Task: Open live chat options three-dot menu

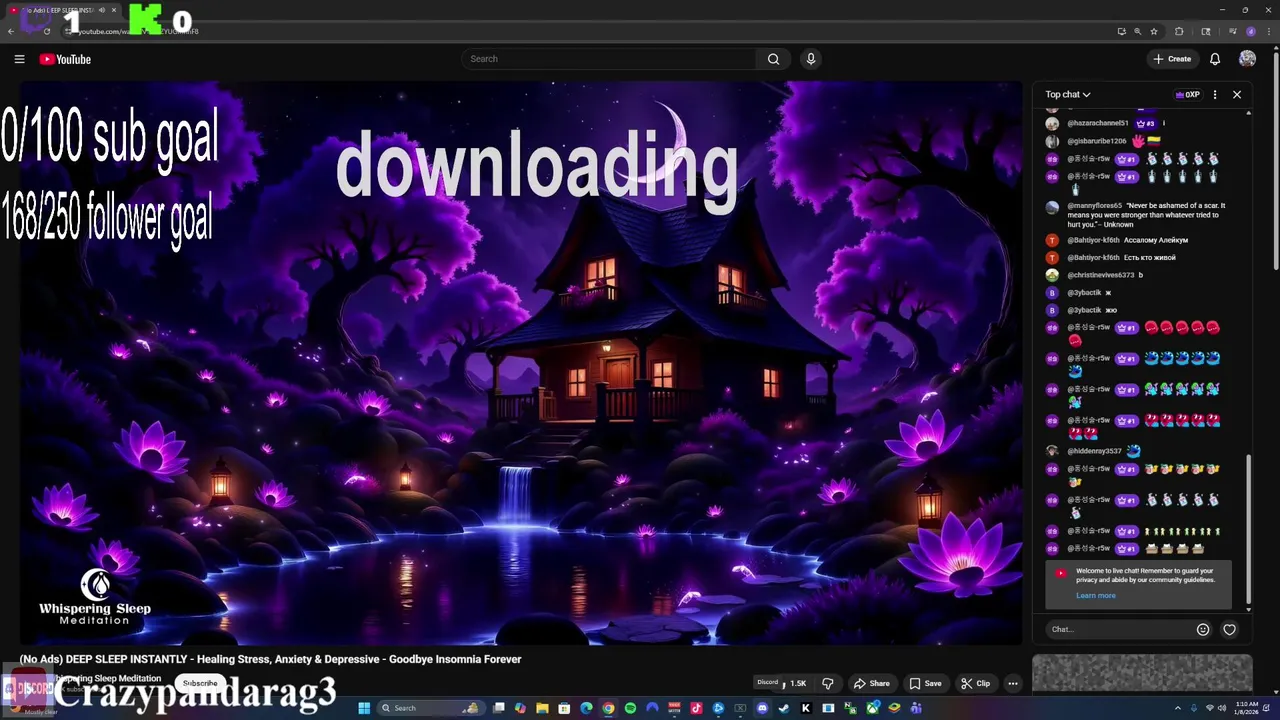Action: tap(1215, 95)
